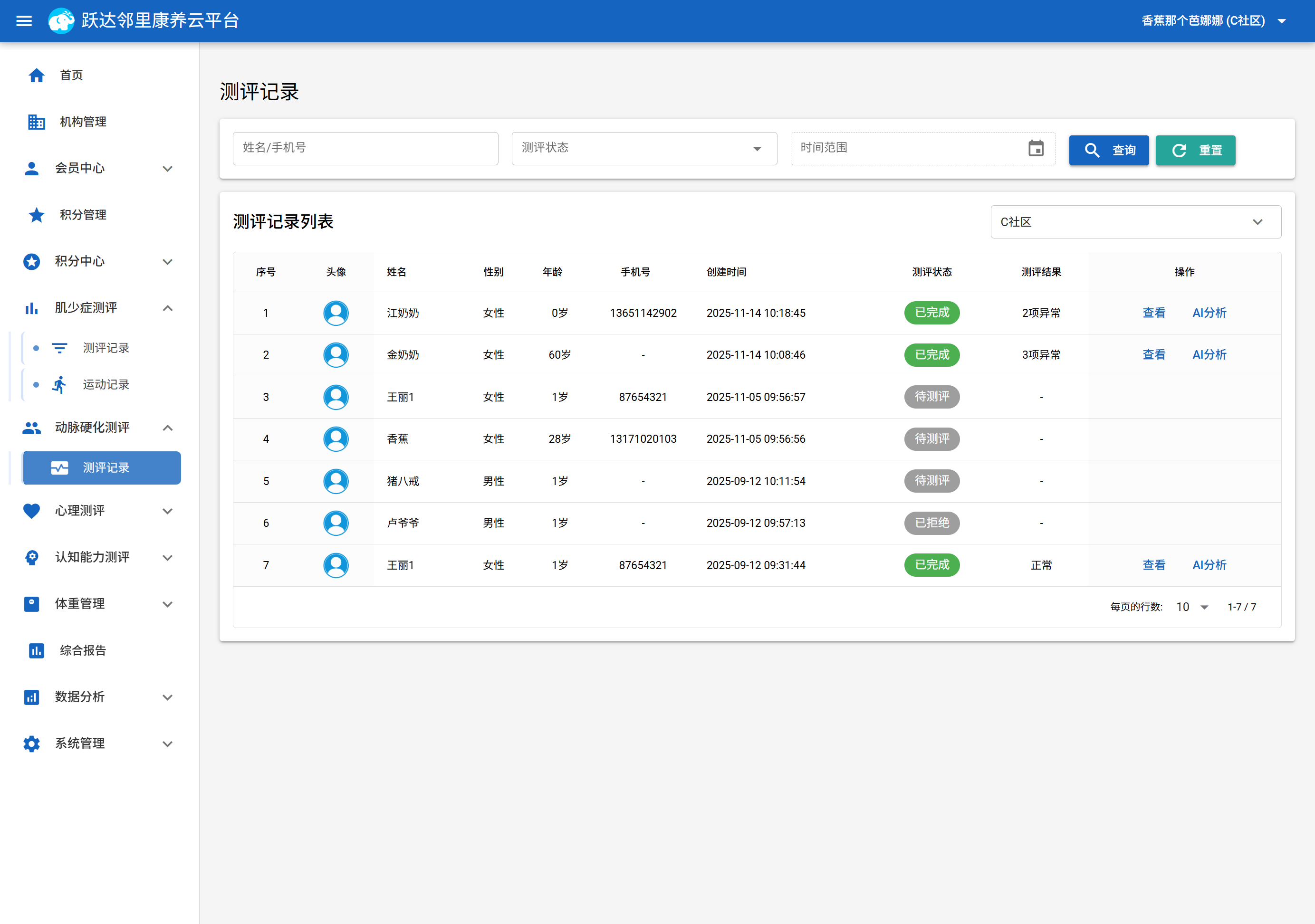Expand the 会员中心 chevron
Viewport: 1315px width, 924px height.
[x=167, y=168]
